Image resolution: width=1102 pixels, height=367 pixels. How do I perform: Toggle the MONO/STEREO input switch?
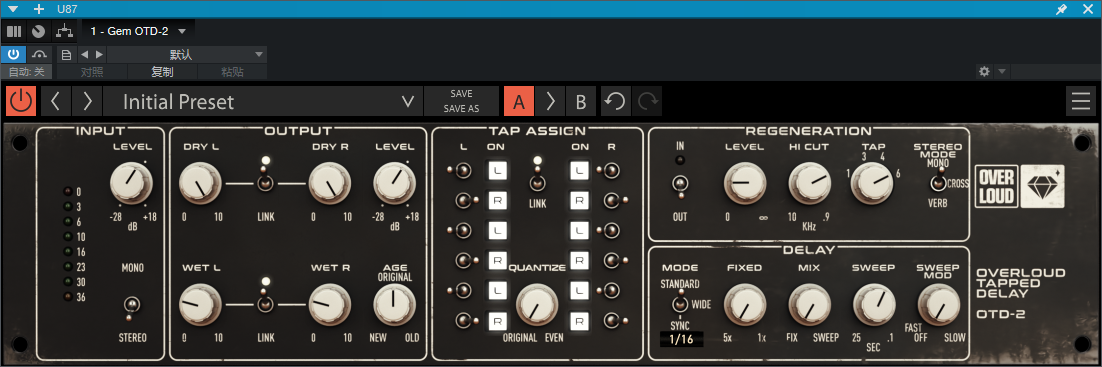131,304
